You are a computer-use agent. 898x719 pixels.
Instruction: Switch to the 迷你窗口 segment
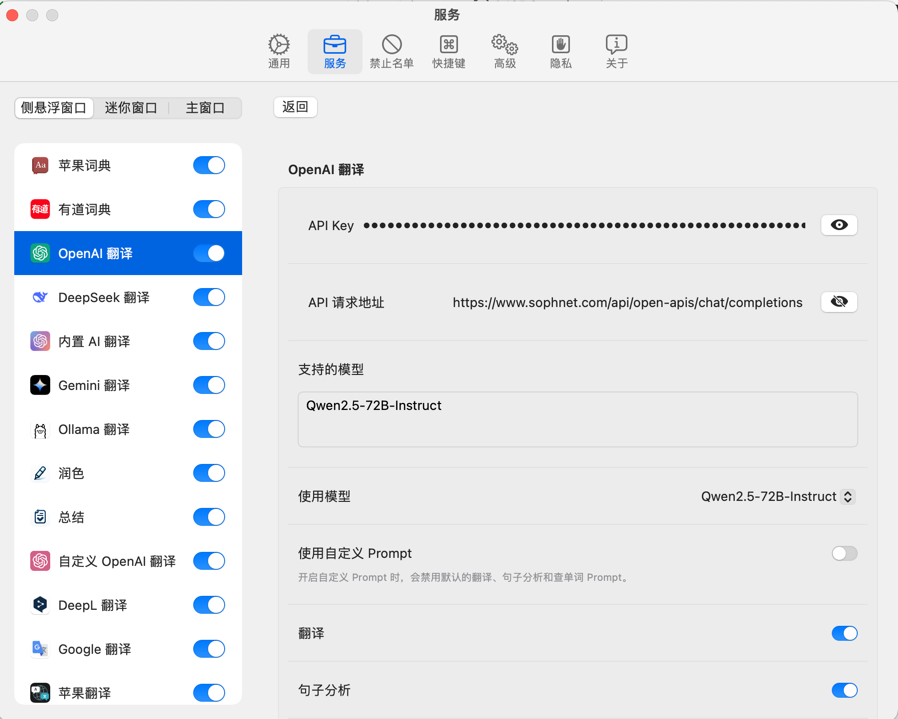click(131, 108)
